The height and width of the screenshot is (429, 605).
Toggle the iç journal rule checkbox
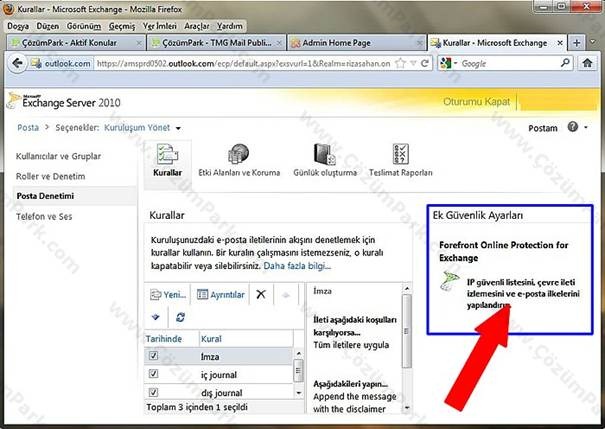153,373
